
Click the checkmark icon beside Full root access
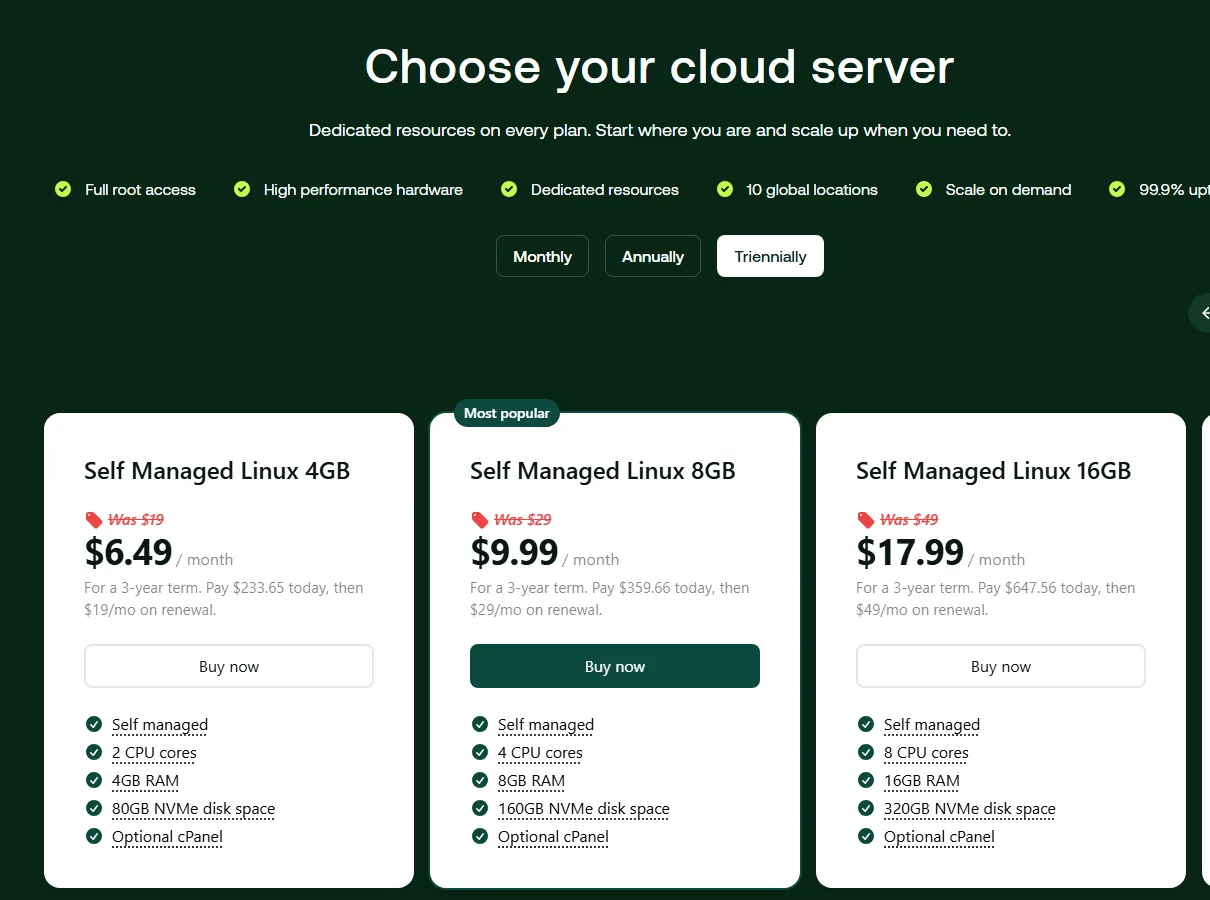click(x=63, y=189)
